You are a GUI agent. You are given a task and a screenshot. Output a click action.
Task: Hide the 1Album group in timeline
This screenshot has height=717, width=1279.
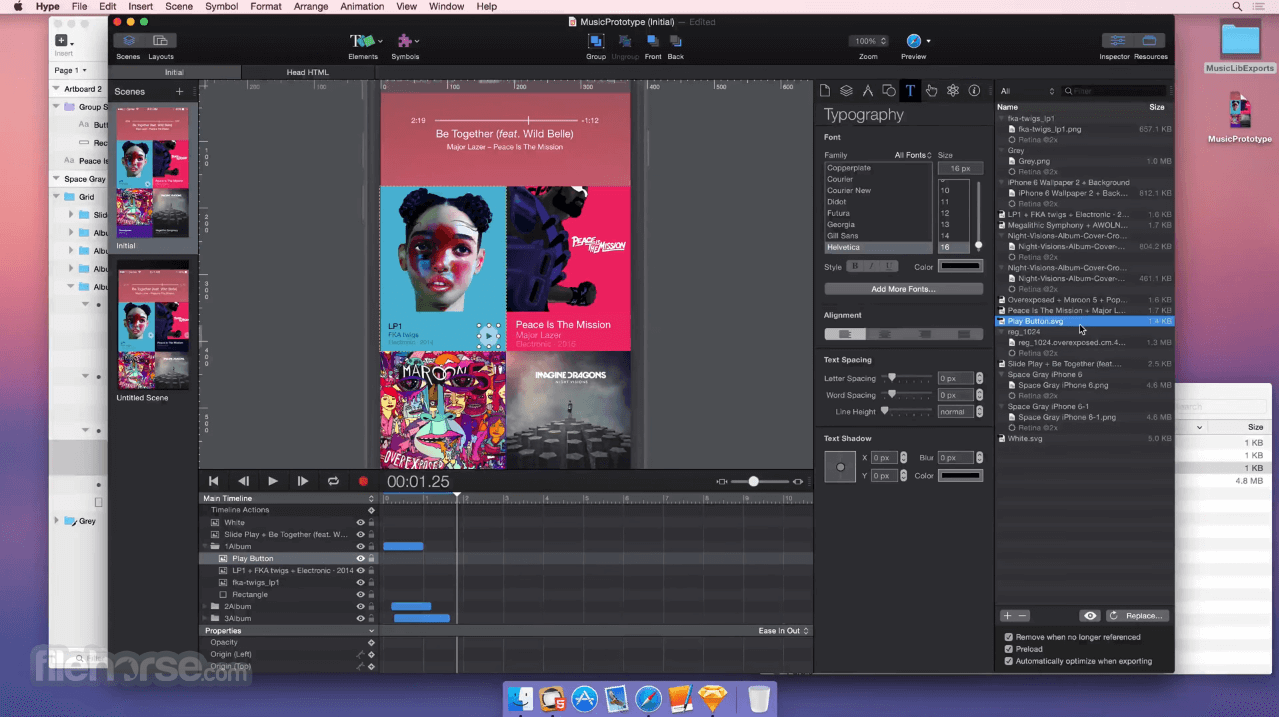pyautogui.click(x=361, y=546)
